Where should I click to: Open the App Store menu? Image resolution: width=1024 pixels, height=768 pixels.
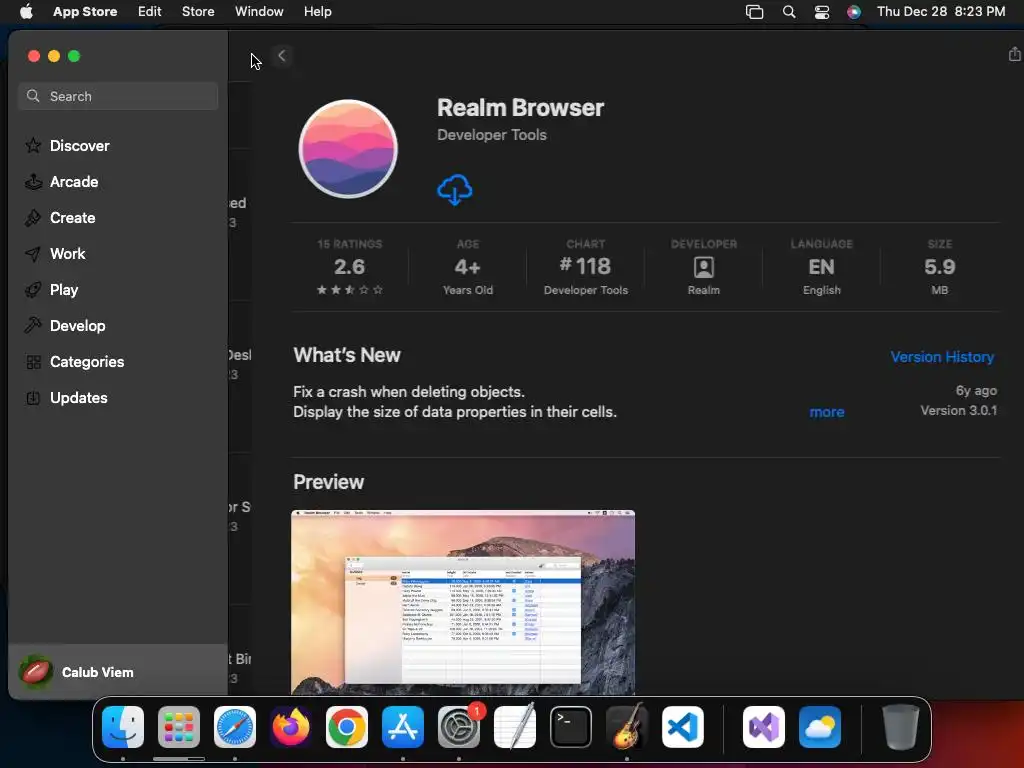coord(85,12)
